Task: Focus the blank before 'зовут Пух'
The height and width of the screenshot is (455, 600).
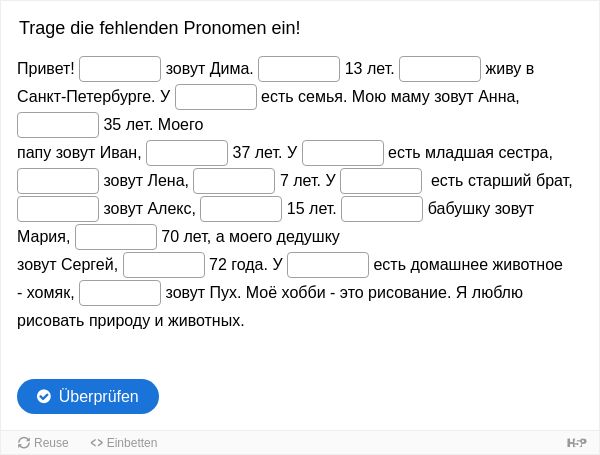Action: coord(120,292)
